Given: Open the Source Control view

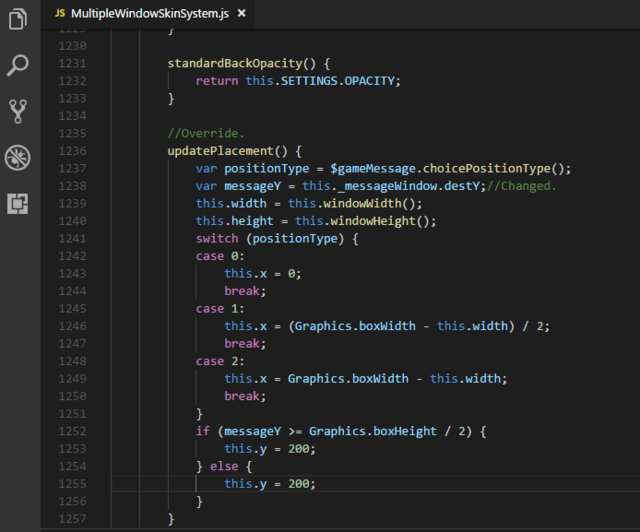Looking at the screenshot, I should click(18, 111).
